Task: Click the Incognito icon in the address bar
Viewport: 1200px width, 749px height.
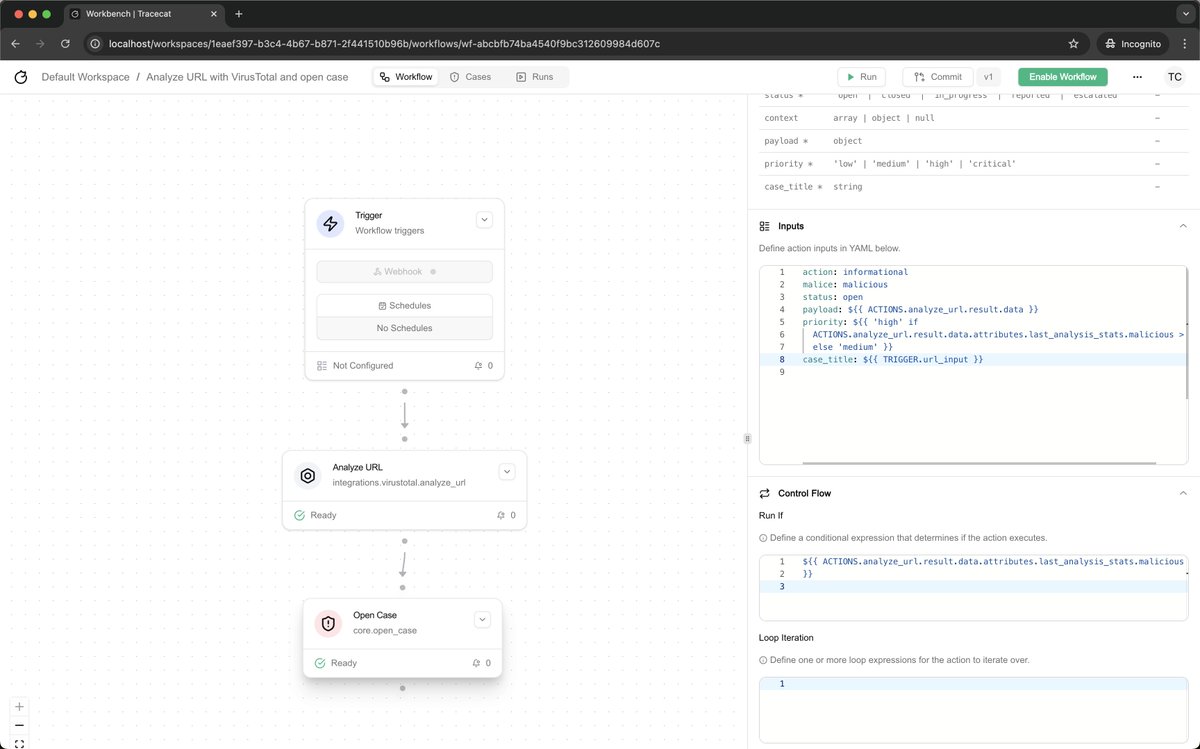Action: click(1110, 43)
